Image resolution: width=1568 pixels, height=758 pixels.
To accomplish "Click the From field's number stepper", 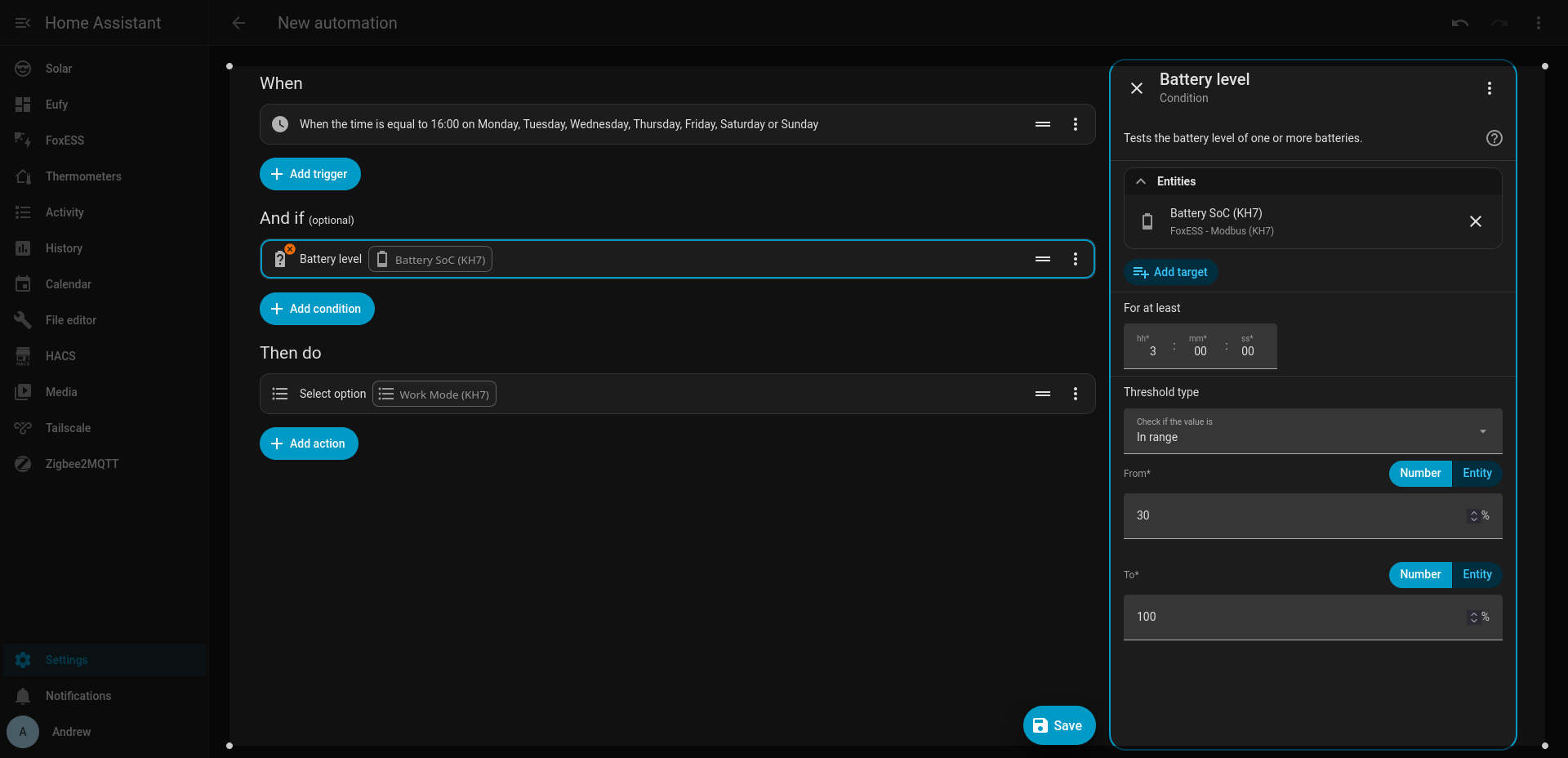I will point(1474,516).
